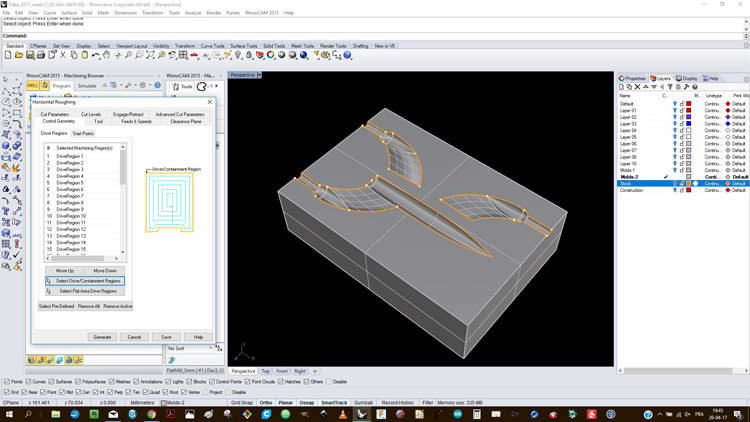
Task: Click the Generate button
Action: (102, 337)
